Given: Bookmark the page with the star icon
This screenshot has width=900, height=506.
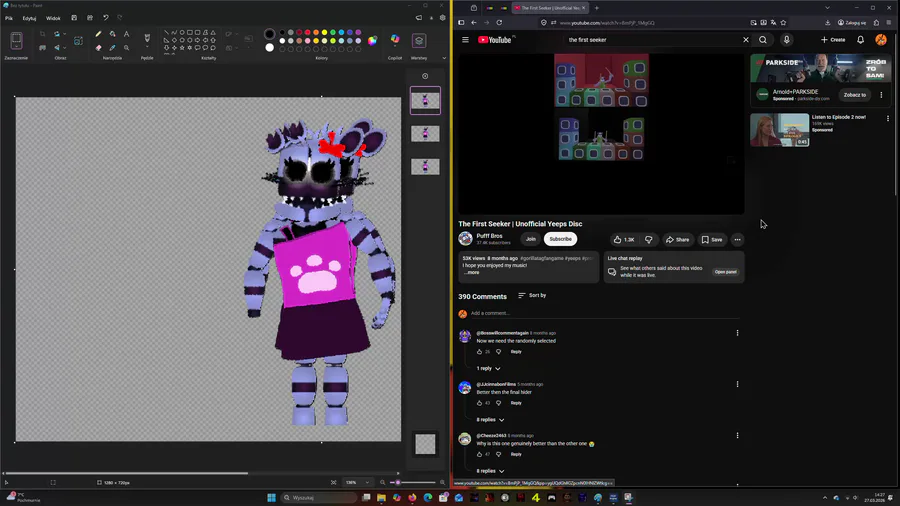Looking at the screenshot, I should pos(783,23).
